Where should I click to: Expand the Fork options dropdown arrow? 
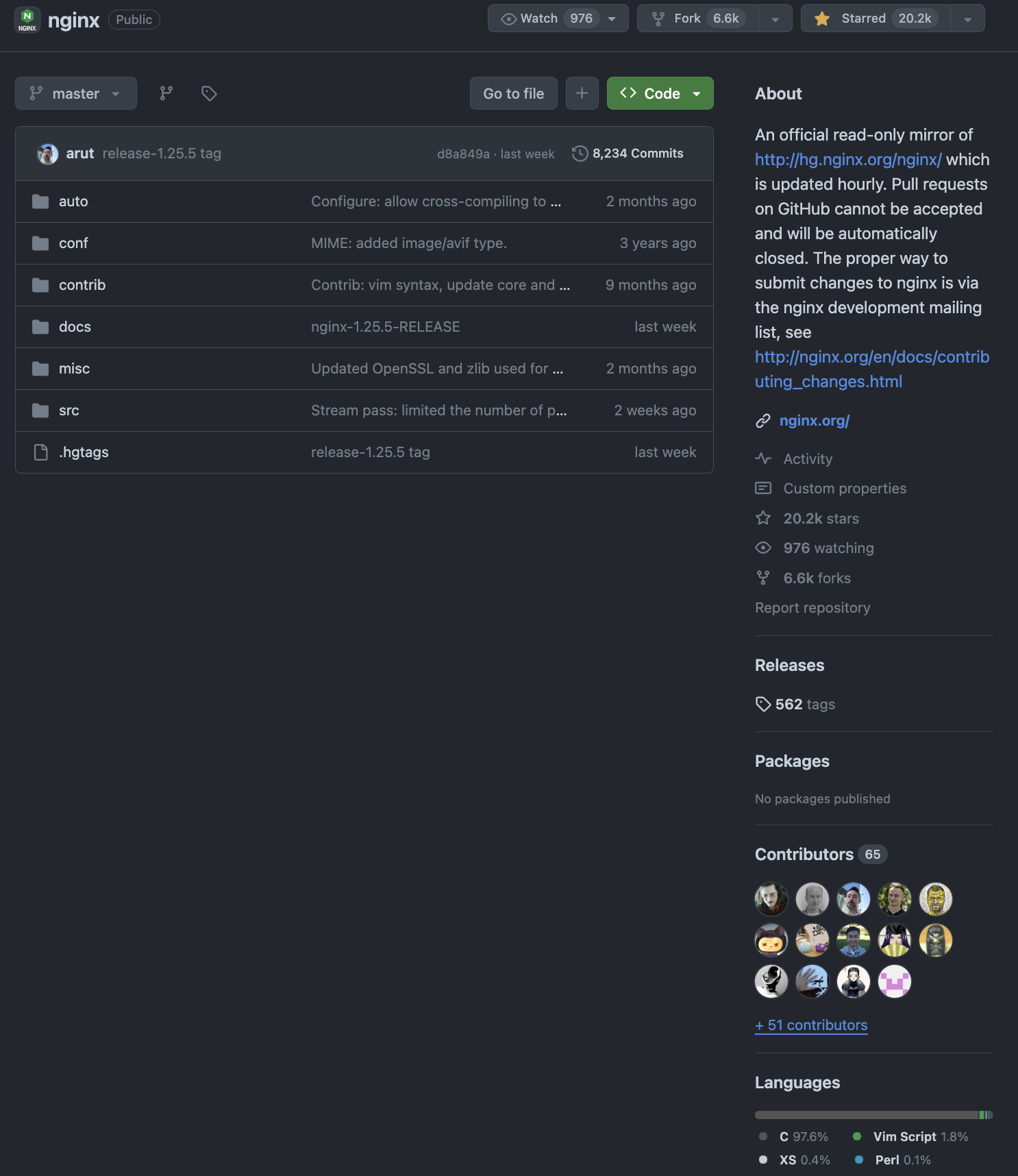coord(775,19)
